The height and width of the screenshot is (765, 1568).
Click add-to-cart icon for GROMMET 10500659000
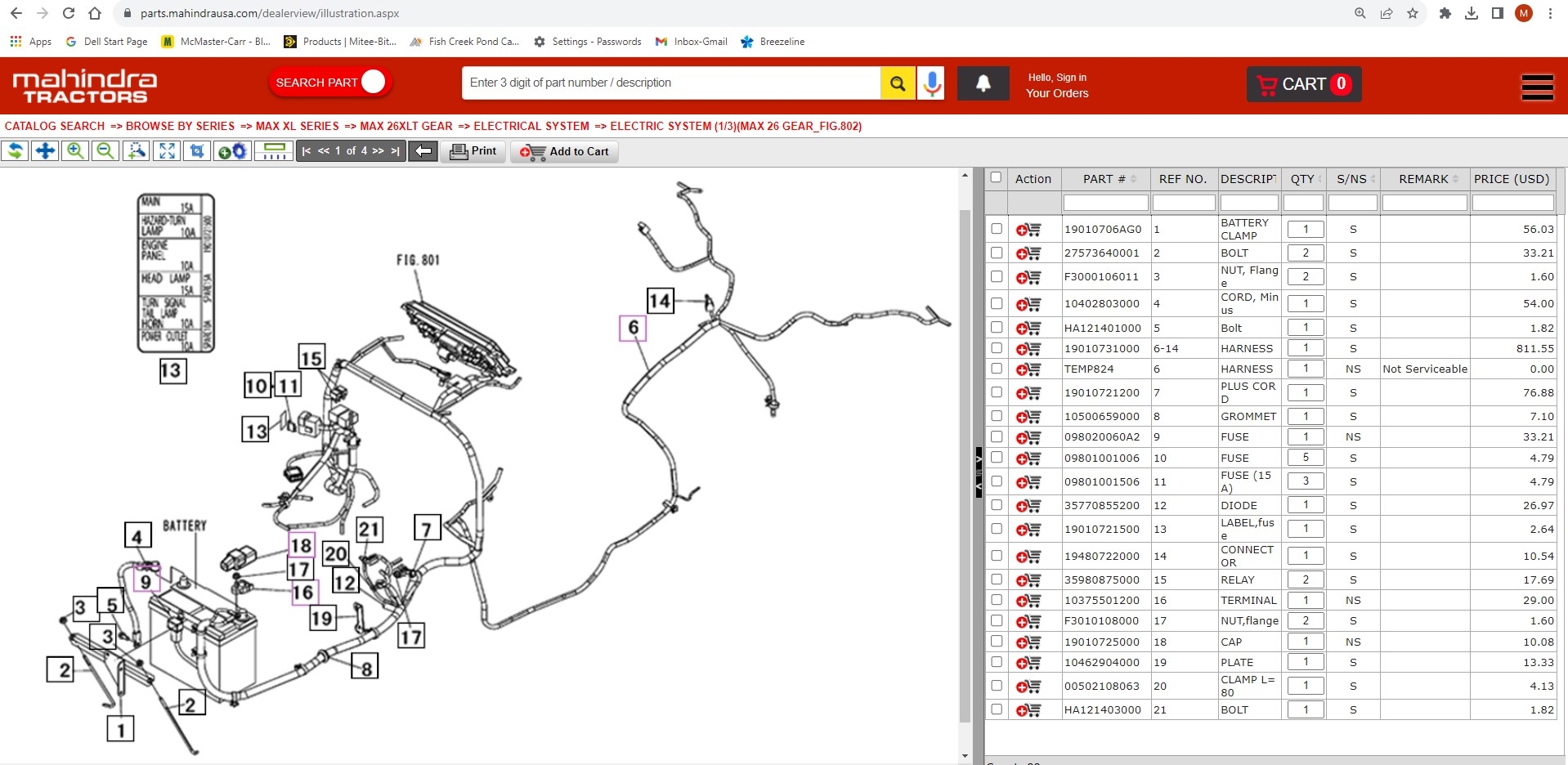point(1028,417)
